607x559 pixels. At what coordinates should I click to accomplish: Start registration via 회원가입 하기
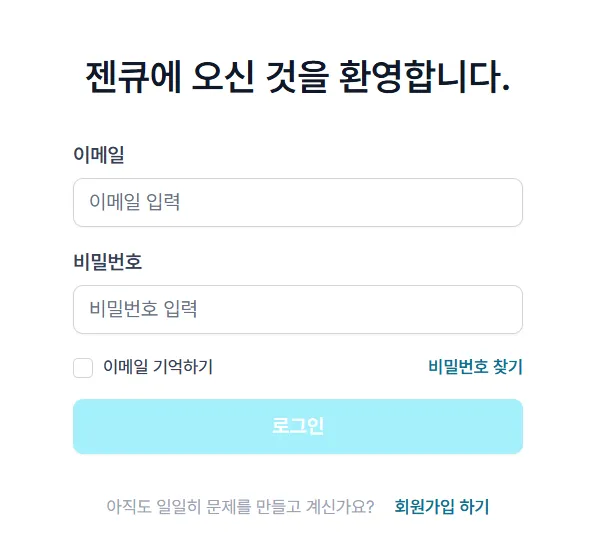(442, 506)
